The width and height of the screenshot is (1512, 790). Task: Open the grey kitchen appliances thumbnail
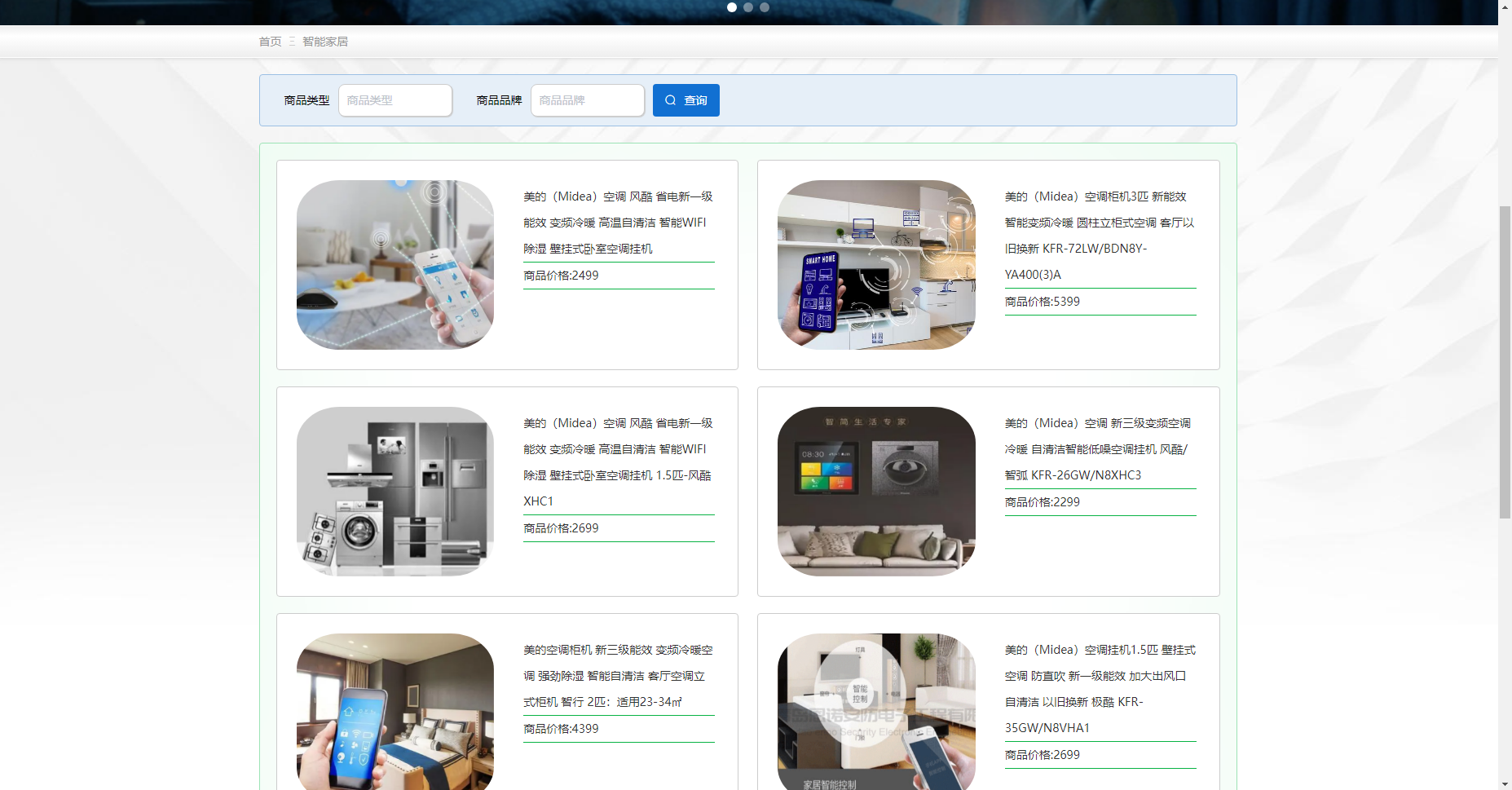tap(395, 492)
